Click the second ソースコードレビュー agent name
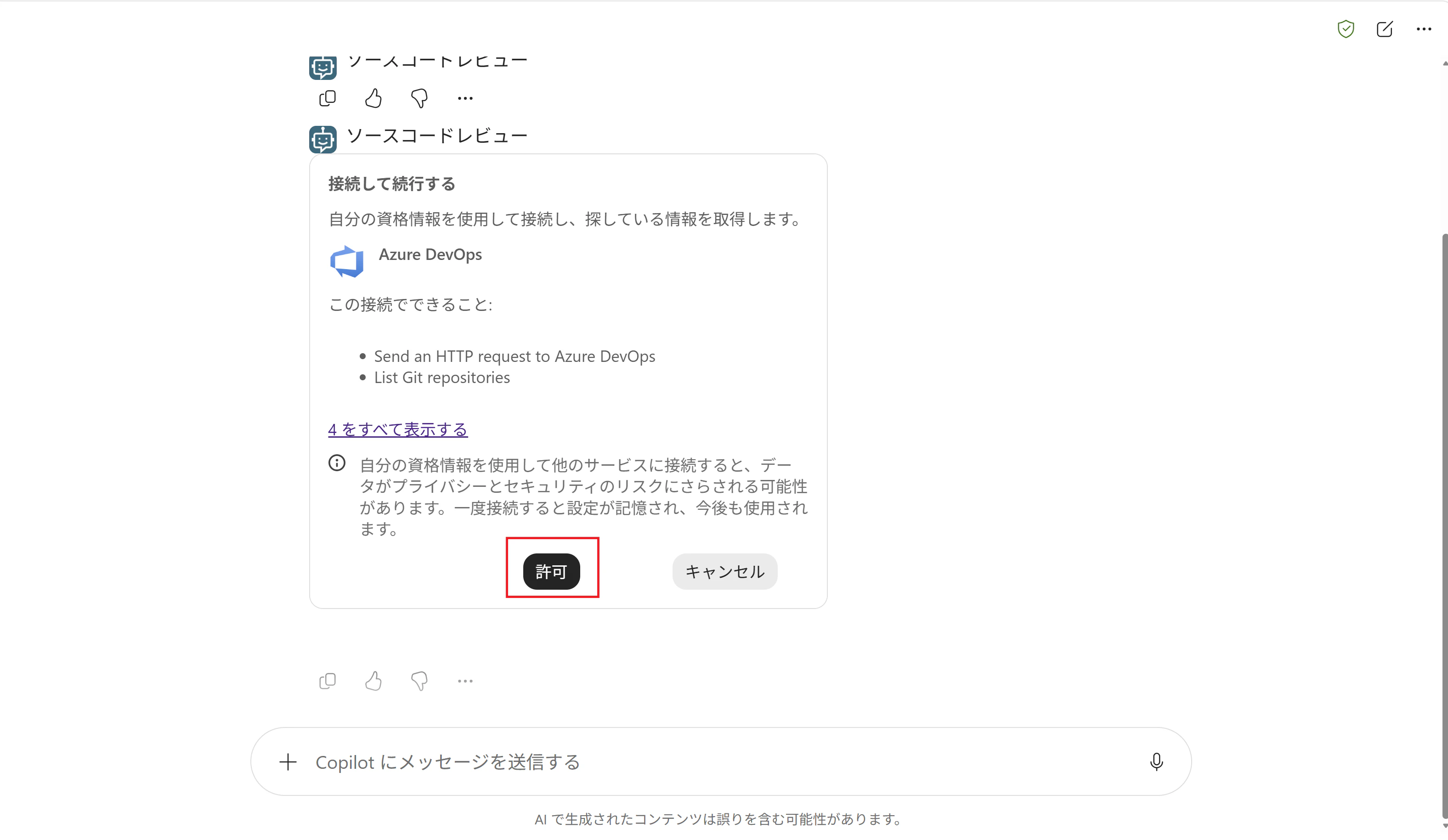The height and width of the screenshot is (840, 1448). point(437,136)
